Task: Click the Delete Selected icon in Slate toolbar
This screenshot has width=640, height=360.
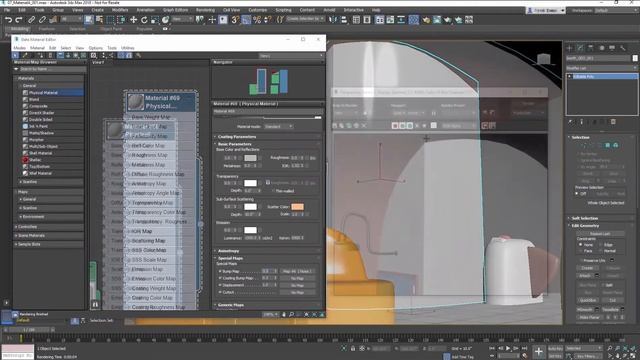Action: coord(50,55)
